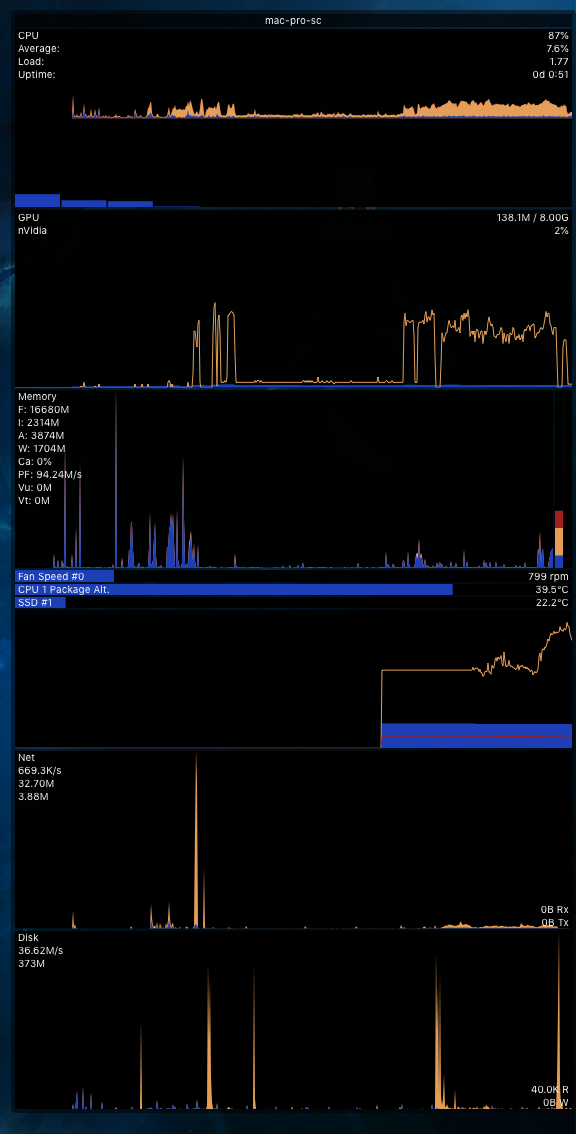Click the 40.0K R disk read value
The height and width of the screenshot is (1134, 576).
pyautogui.click(x=550, y=1089)
